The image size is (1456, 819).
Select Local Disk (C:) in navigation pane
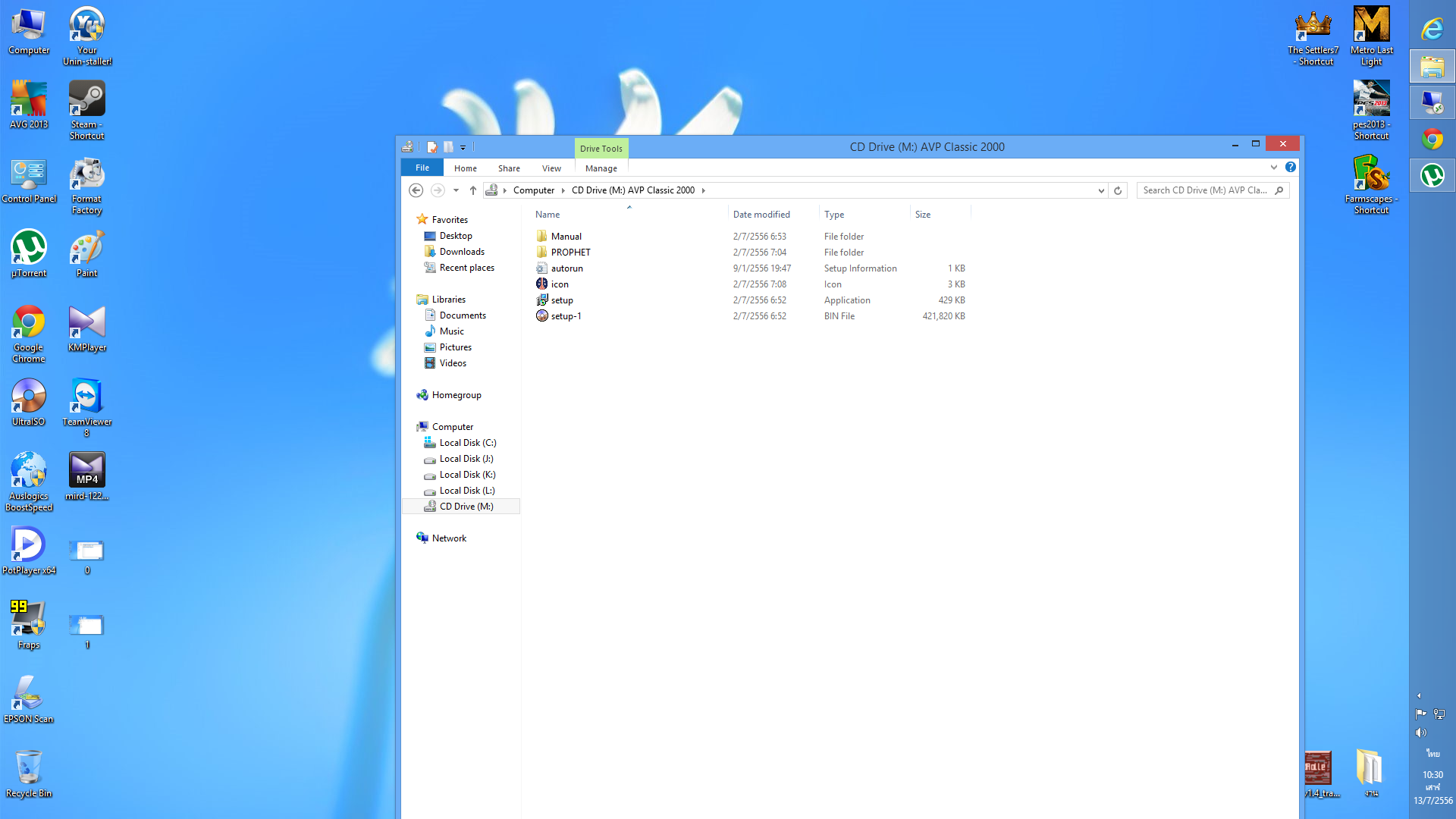[467, 443]
